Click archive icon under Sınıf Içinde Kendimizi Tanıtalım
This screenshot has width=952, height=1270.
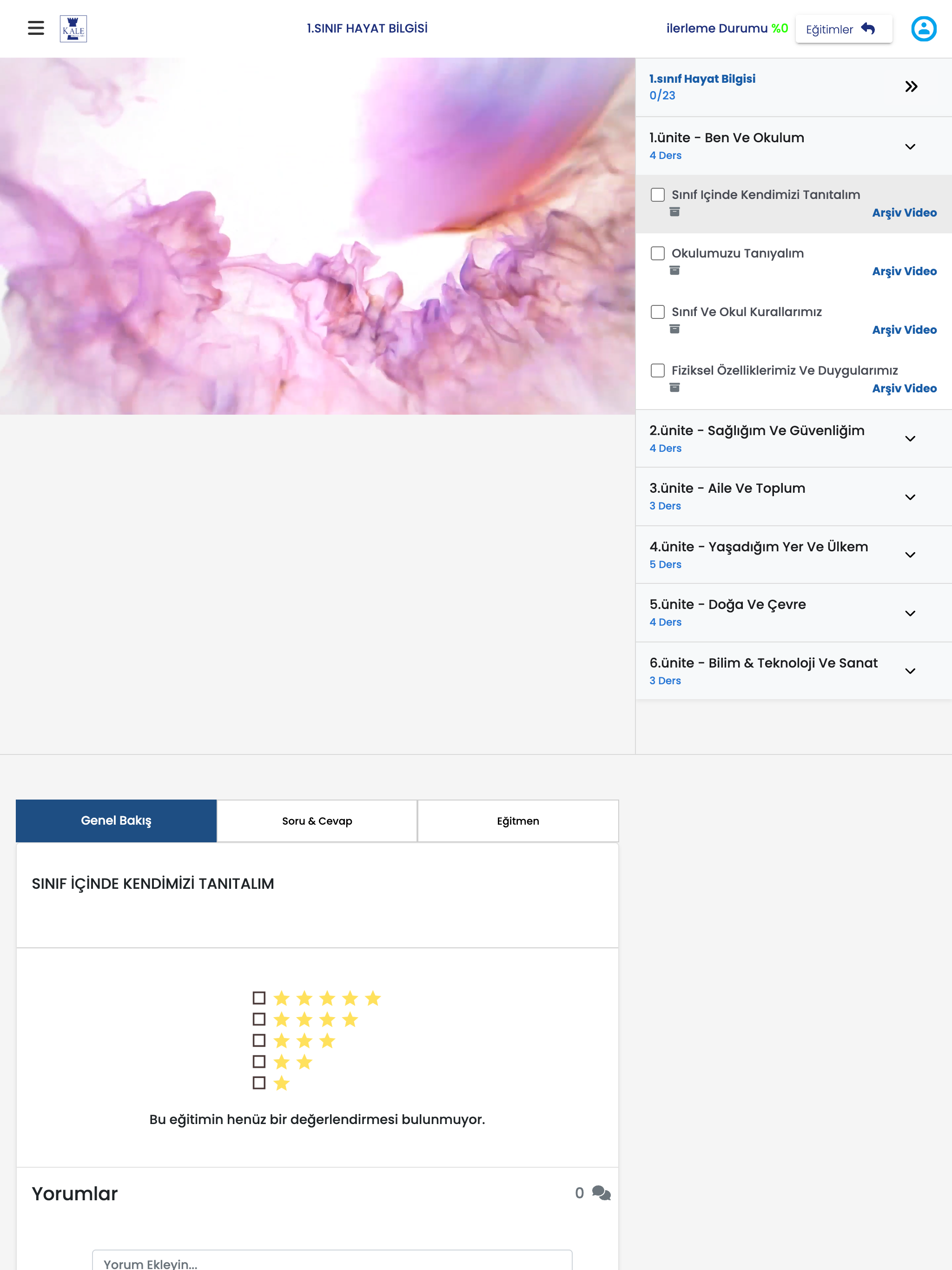pyautogui.click(x=674, y=212)
